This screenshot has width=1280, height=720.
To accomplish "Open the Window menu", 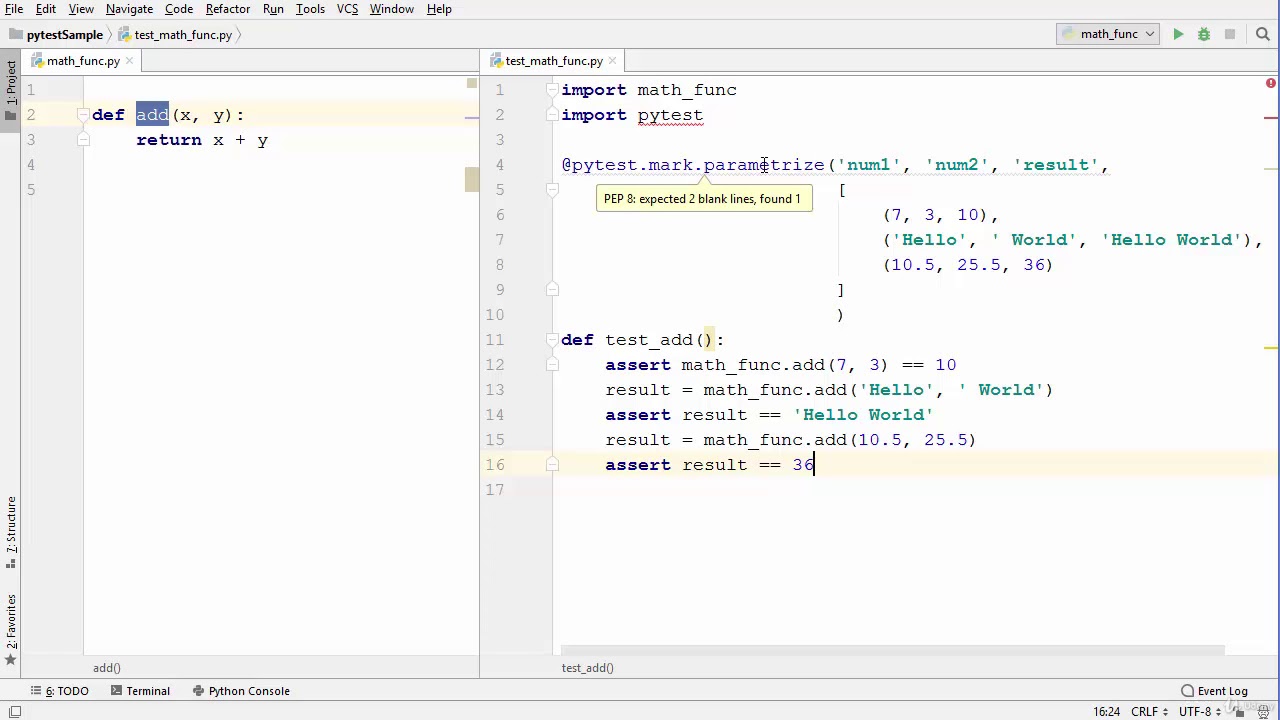I will 391,9.
